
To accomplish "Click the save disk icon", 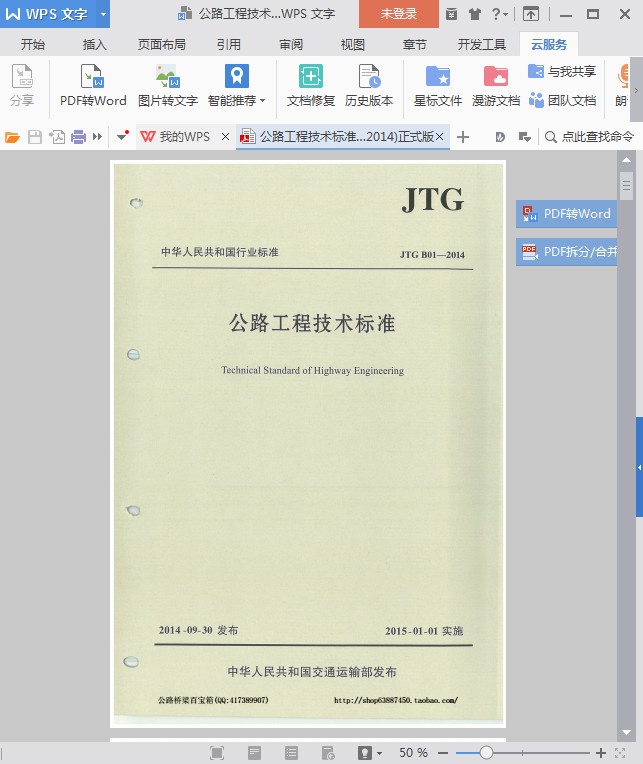I will tap(35, 137).
